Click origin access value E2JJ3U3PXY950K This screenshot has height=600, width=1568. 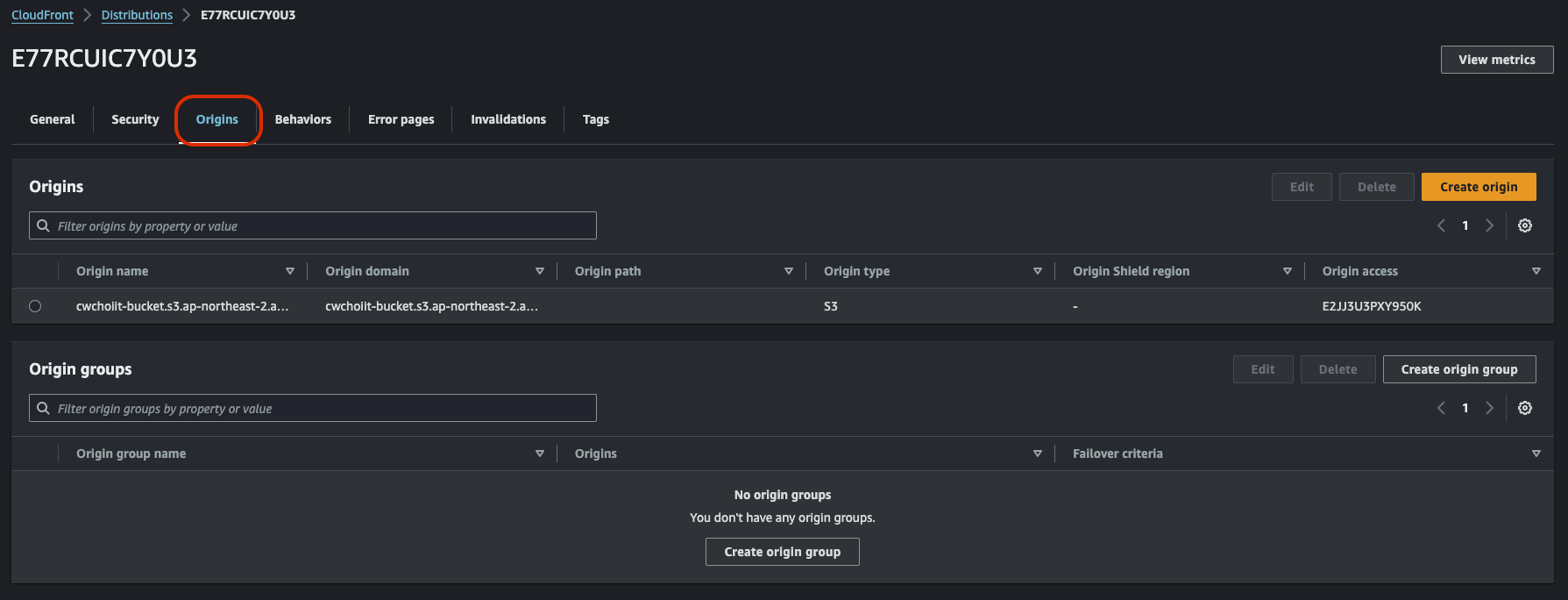click(x=1372, y=306)
